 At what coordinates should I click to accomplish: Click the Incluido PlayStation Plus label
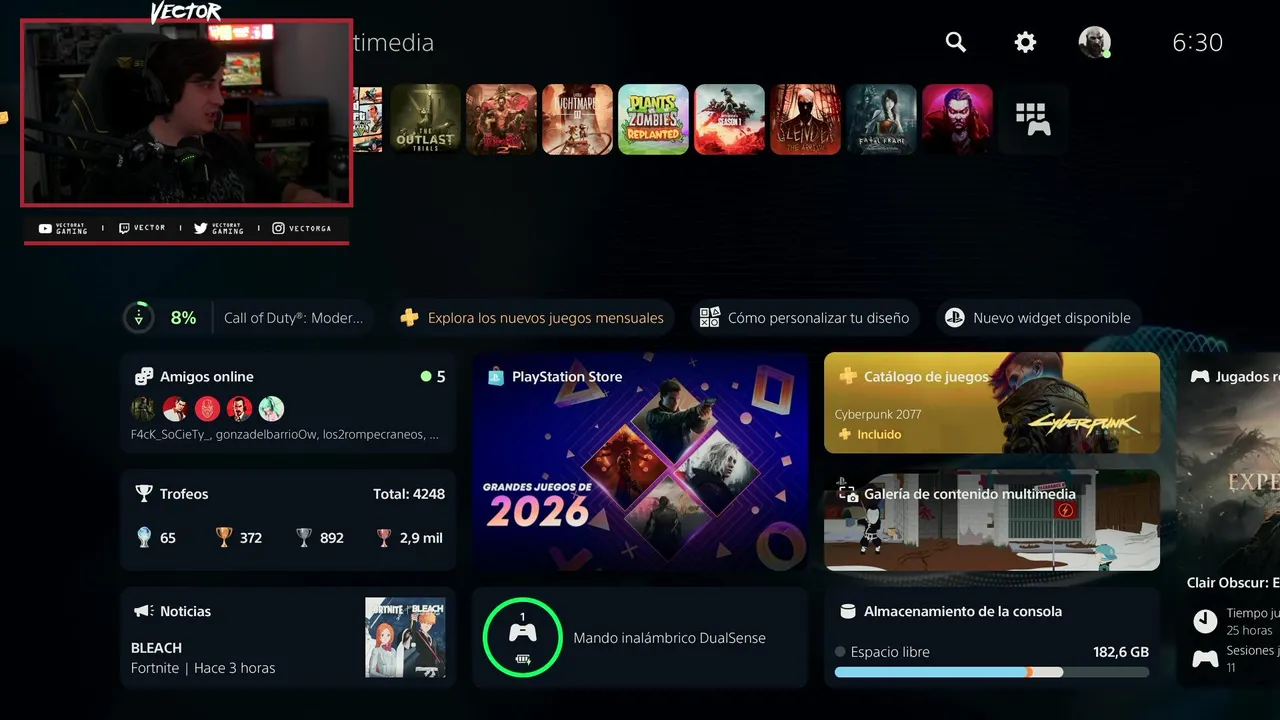coord(869,434)
